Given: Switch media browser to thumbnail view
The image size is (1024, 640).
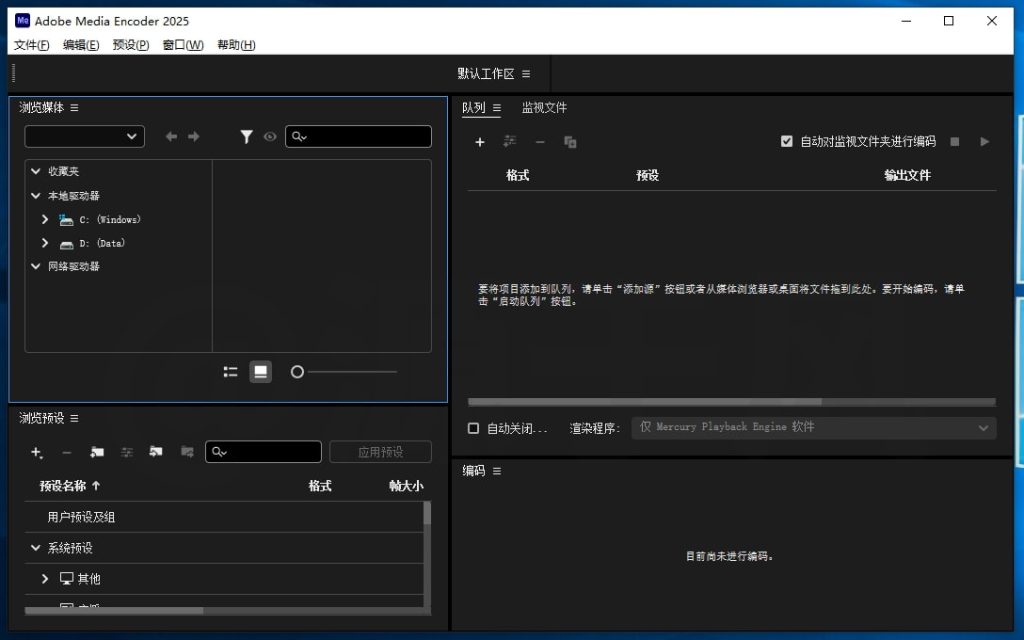Looking at the screenshot, I should coord(261,372).
